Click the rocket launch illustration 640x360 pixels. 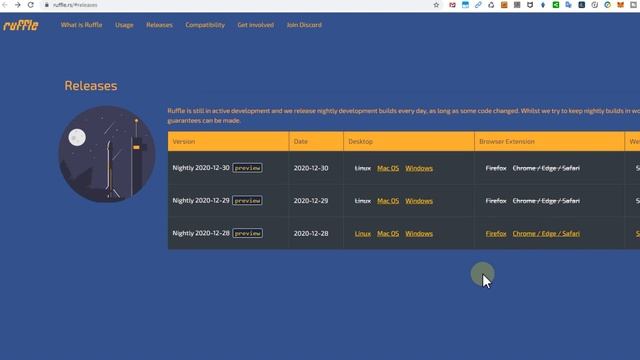click(107, 154)
